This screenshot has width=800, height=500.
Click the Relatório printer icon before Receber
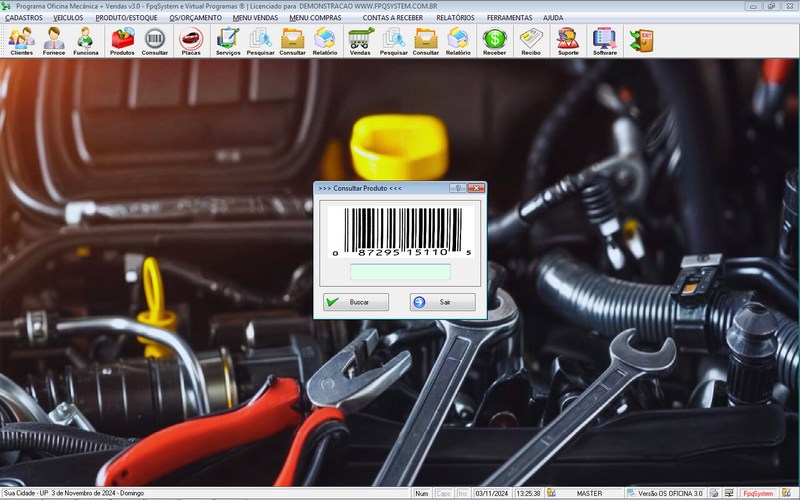pos(458,41)
